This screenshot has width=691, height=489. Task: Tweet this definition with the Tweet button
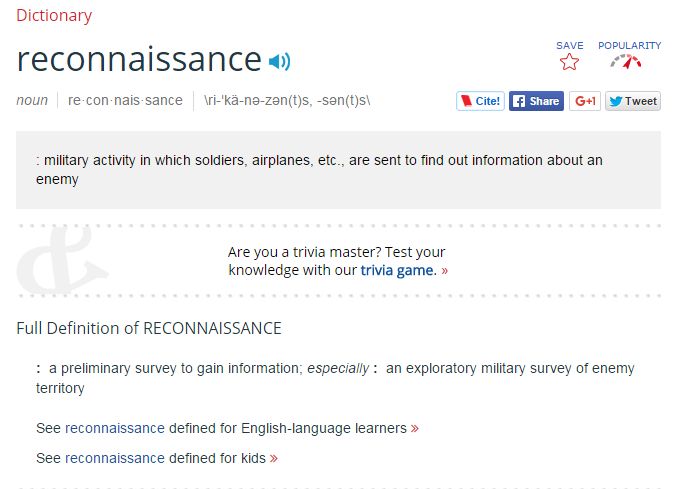633,101
